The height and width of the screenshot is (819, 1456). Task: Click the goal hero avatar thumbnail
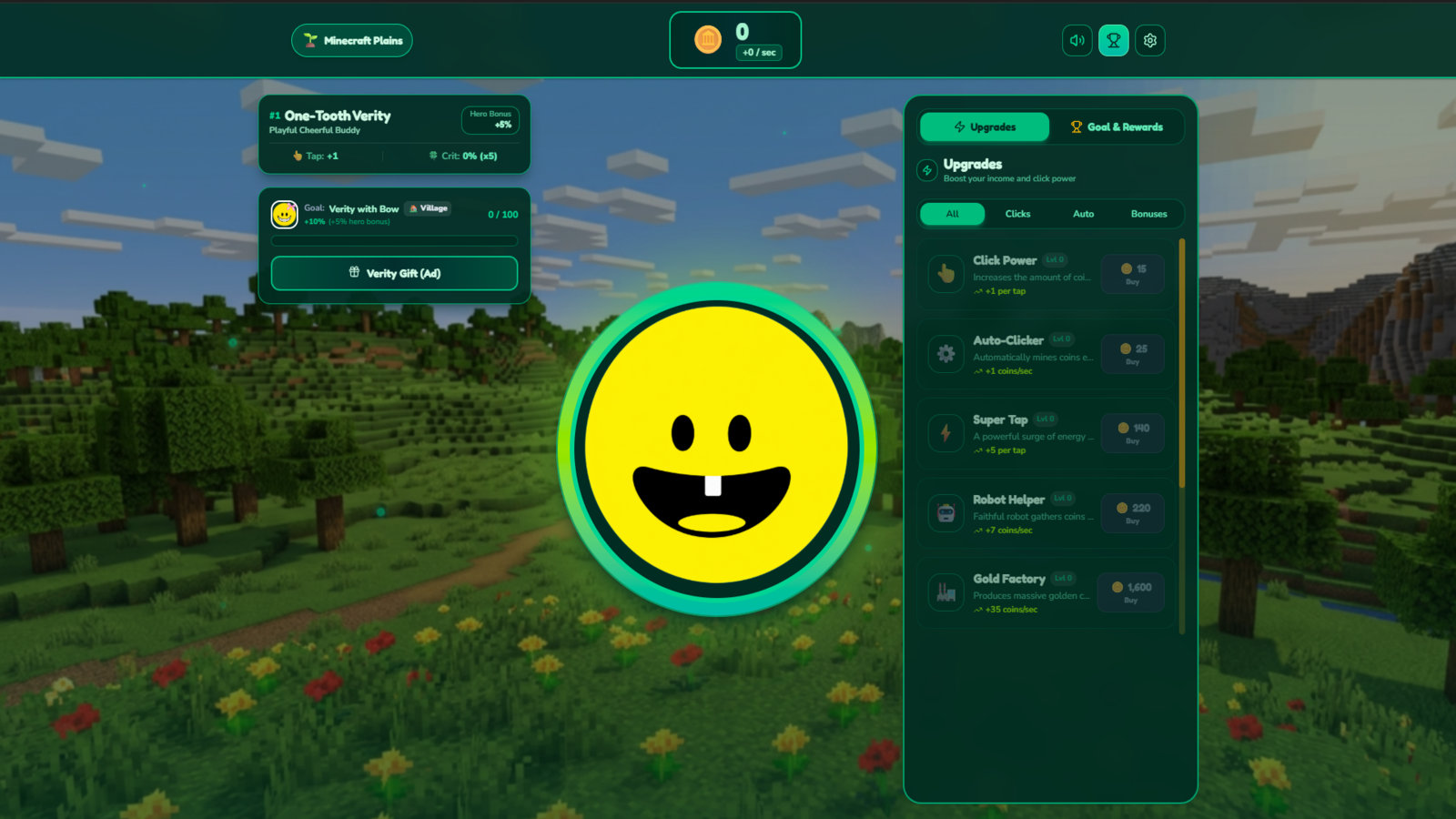[285, 215]
